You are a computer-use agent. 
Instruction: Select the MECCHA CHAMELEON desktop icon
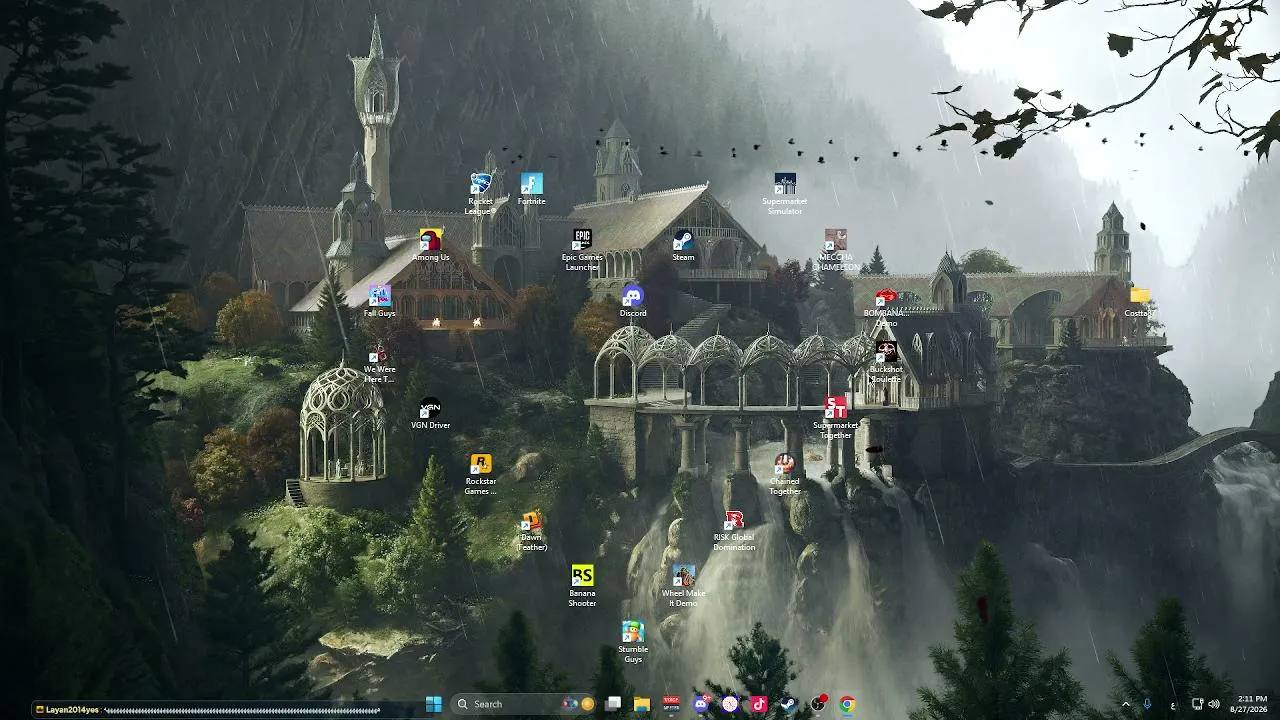click(x=835, y=250)
